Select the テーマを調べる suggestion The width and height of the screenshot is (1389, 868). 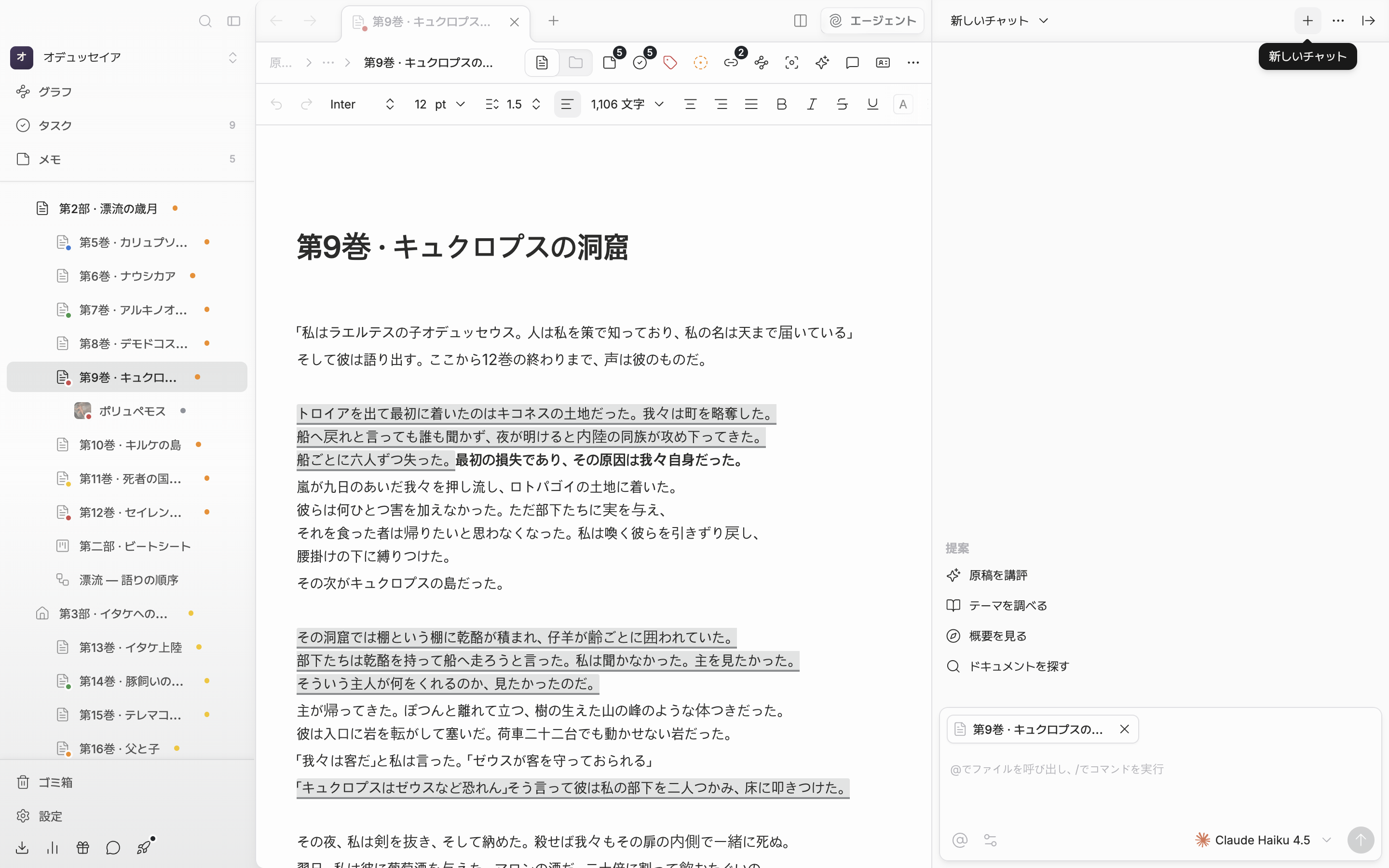(x=997, y=606)
